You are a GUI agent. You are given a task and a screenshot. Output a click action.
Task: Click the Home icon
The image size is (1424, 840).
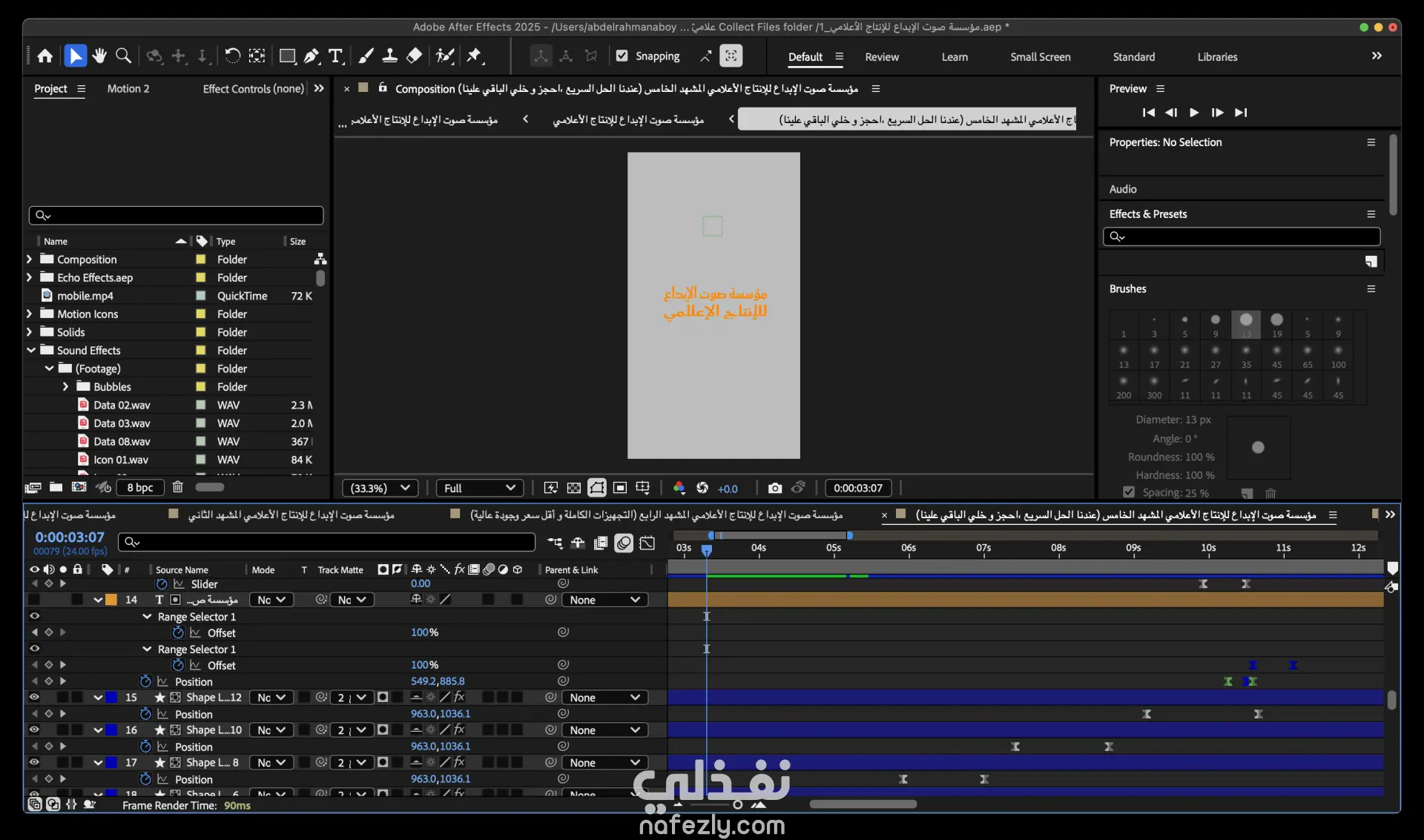point(44,56)
